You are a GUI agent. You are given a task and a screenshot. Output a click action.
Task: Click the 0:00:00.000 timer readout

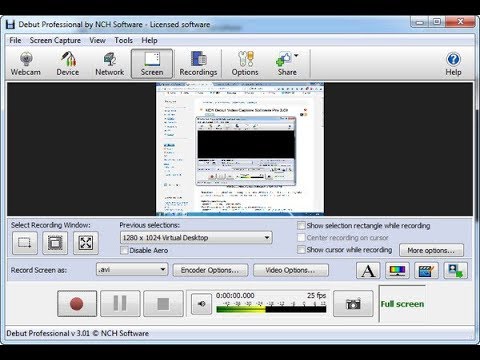(x=235, y=295)
